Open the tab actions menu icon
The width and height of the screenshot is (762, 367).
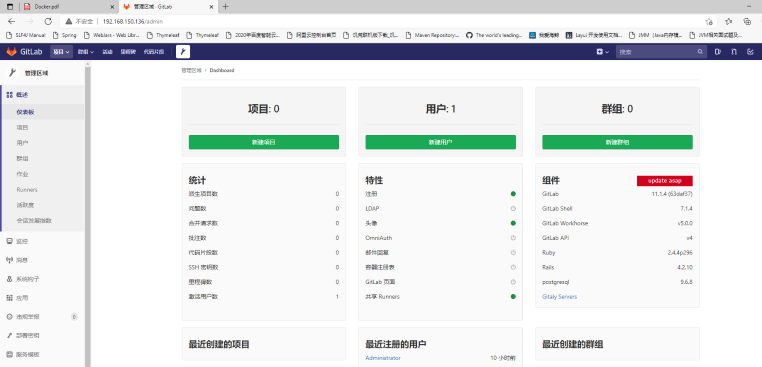[10, 7]
